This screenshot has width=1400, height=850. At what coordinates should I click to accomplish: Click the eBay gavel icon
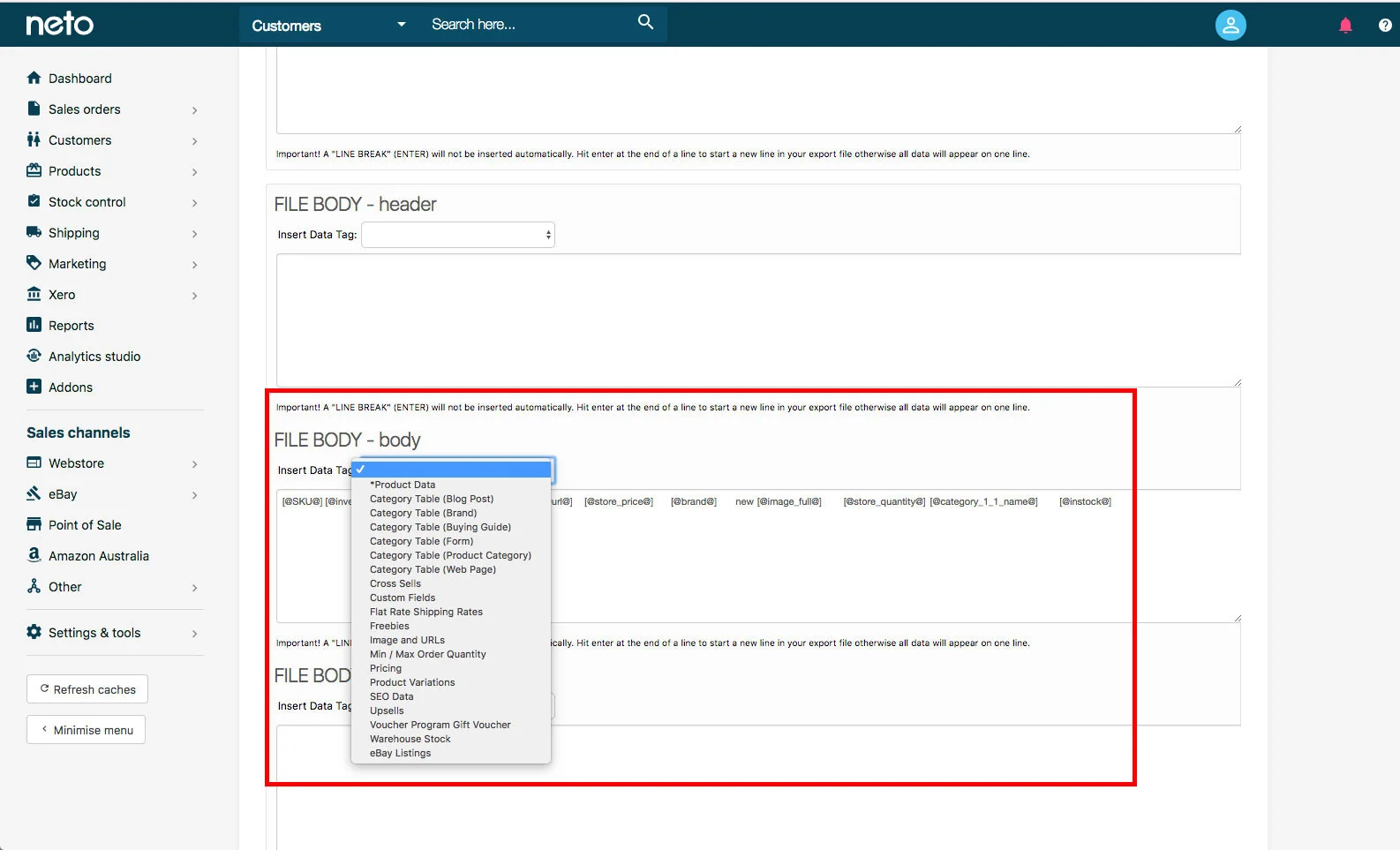pyautogui.click(x=34, y=493)
